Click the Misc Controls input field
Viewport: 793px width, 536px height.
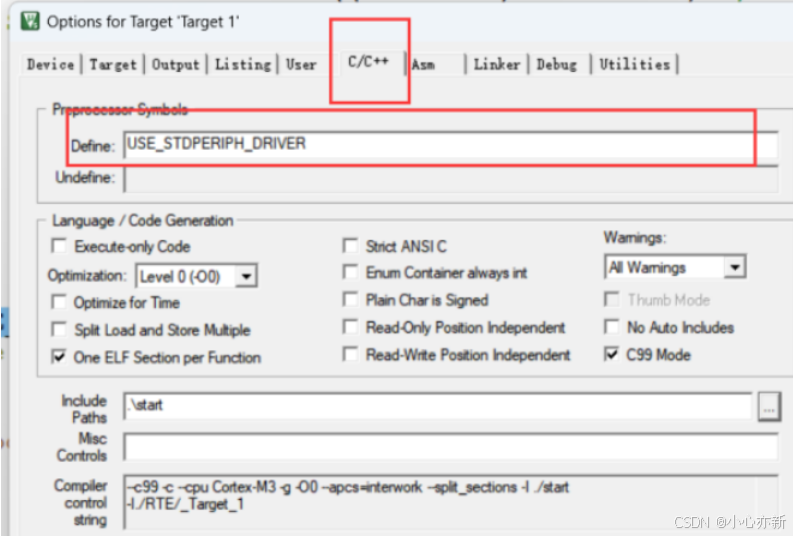click(450, 446)
